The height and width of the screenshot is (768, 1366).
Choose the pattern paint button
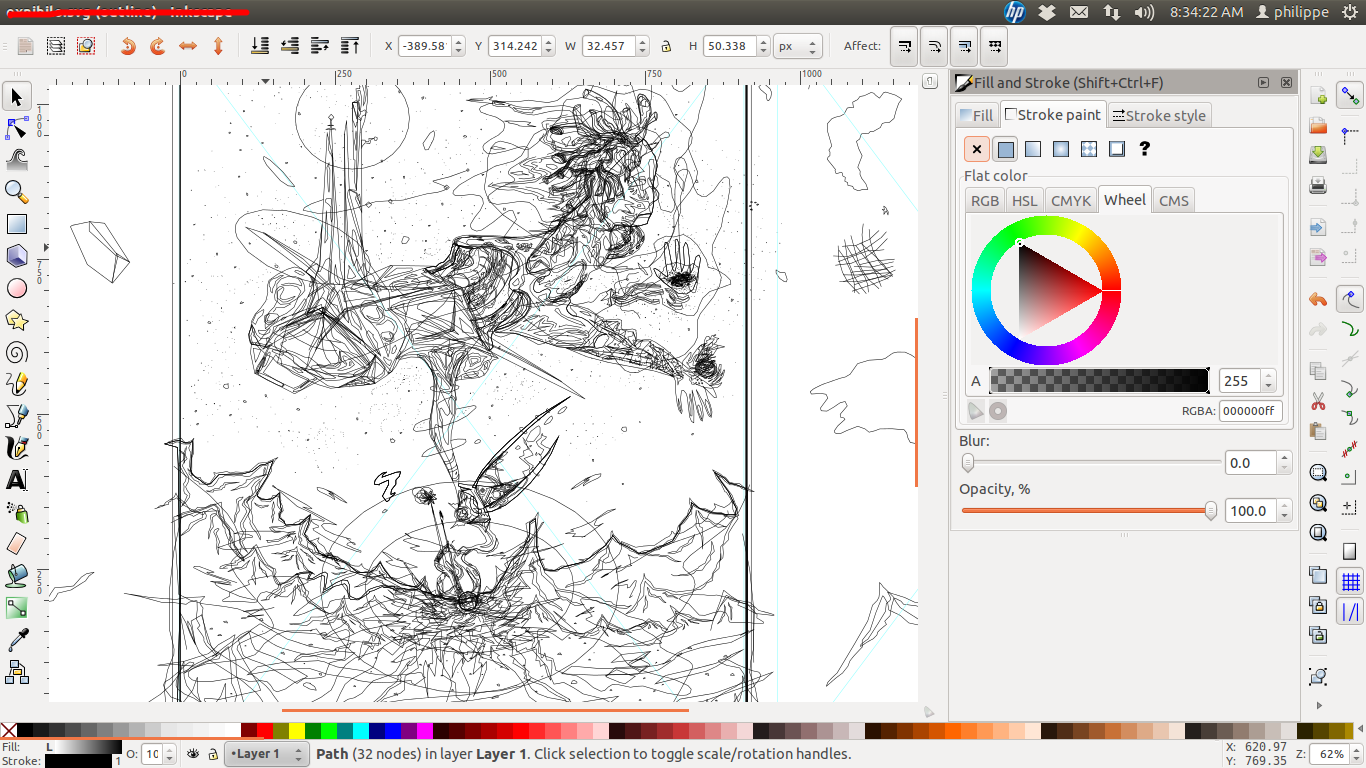[x=1089, y=149]
